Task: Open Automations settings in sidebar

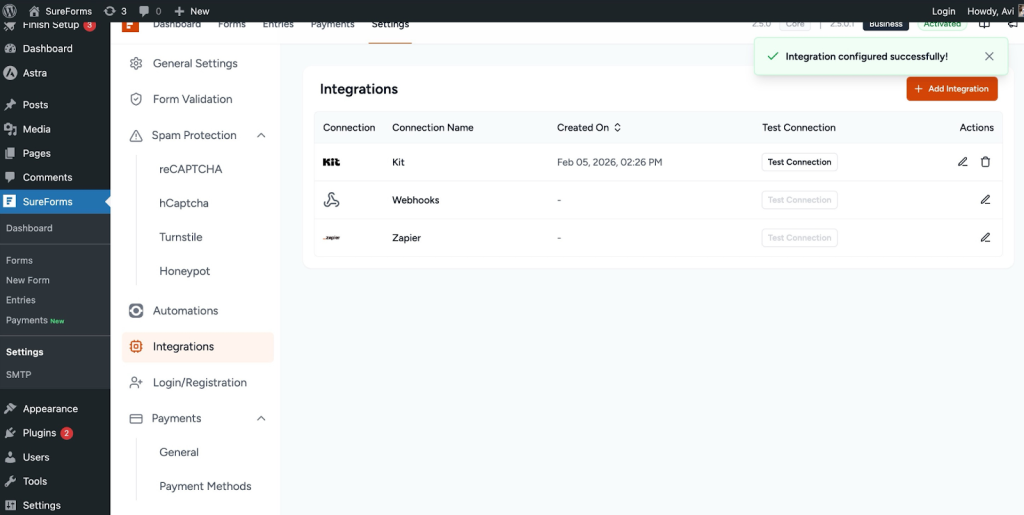Action: 185,311
